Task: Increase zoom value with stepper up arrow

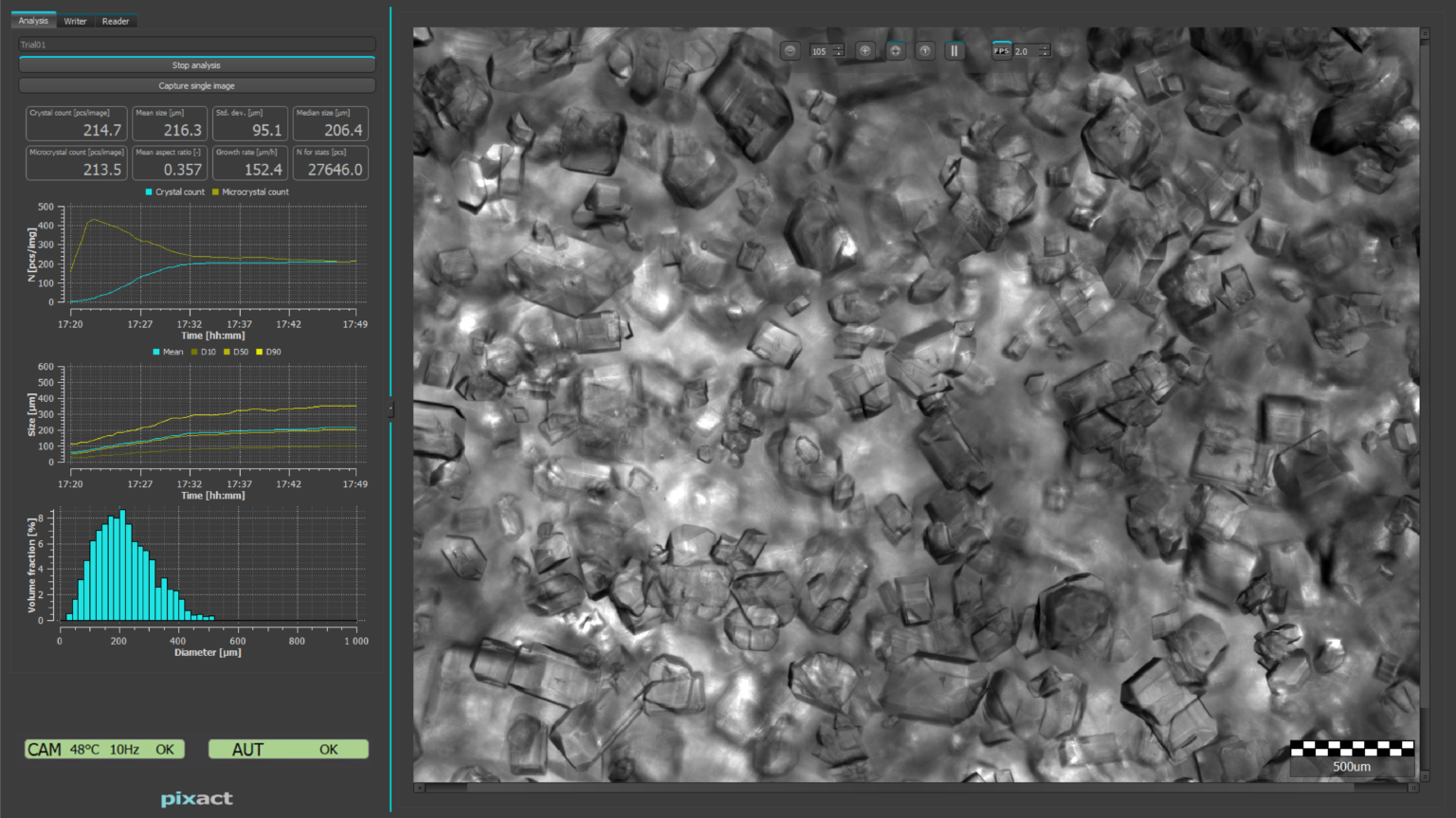Action: pos(839,47)
